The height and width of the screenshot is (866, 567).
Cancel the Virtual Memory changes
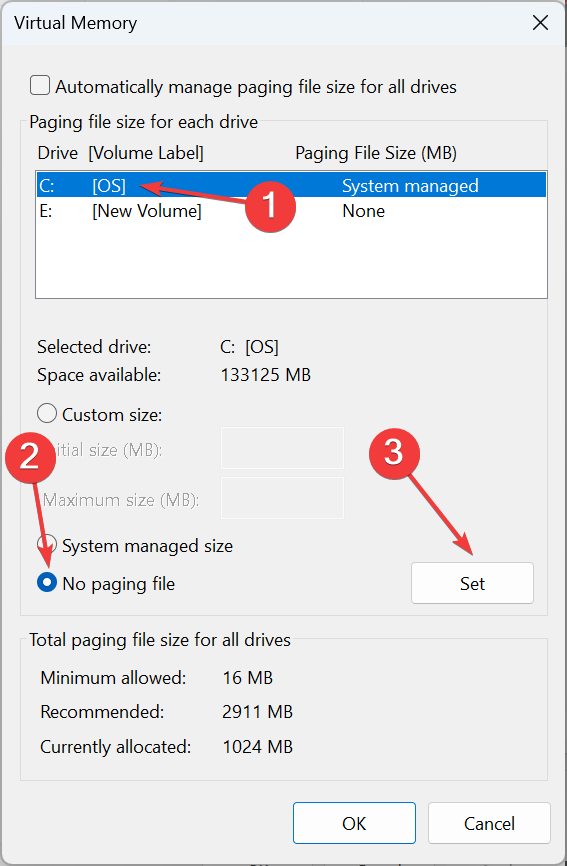[489, 823]
